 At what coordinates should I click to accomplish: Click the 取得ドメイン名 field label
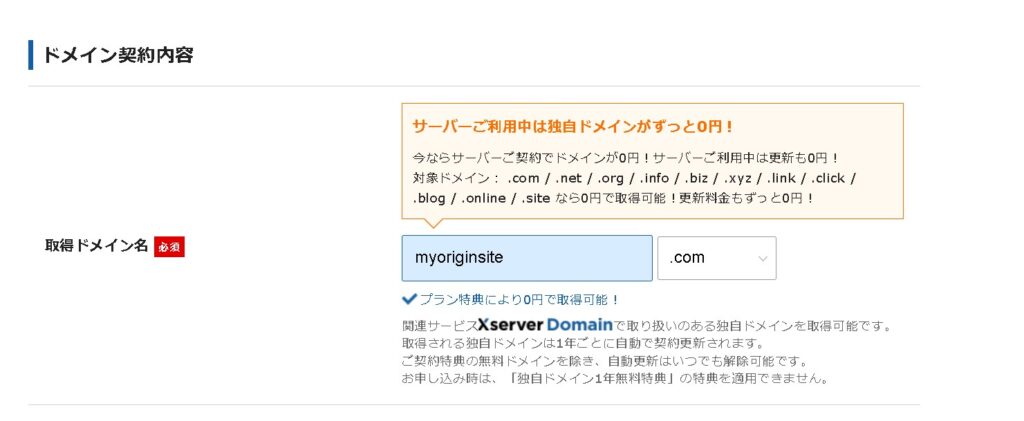coord(96,246)
